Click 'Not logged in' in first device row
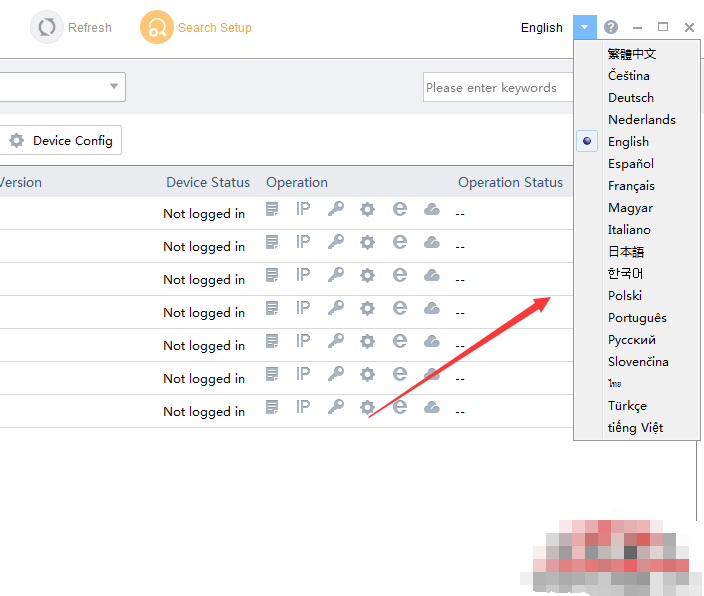 click(204, 213)
